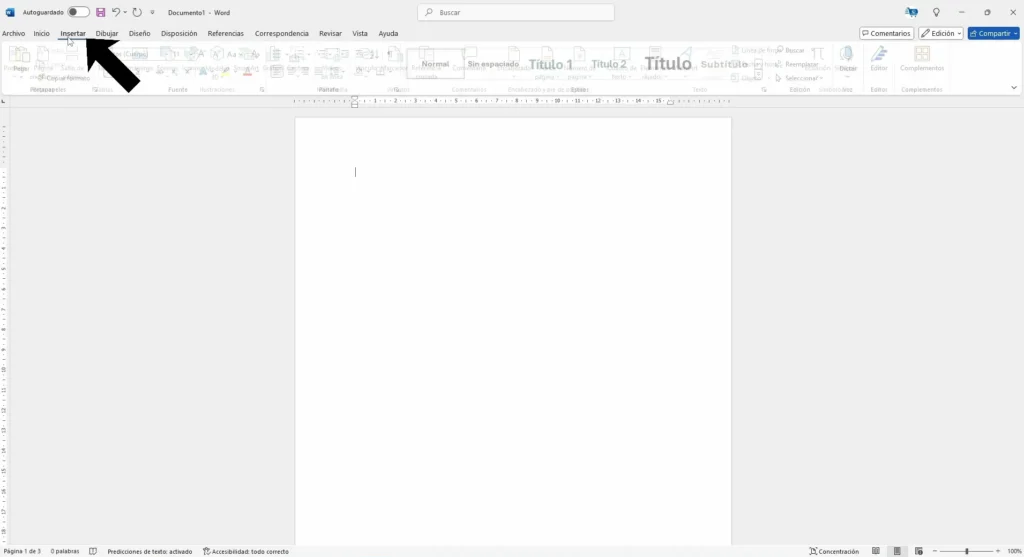Image resolution: width=1024 pixels, height=557 pixels.
Task: Click the tab selector at ruler corner
Action: (4, 101)
